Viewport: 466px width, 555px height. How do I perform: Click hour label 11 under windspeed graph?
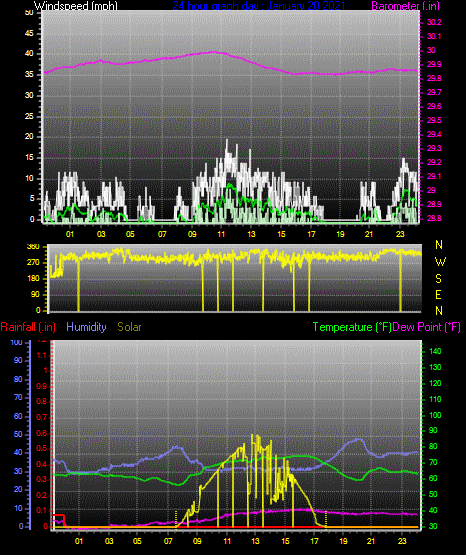(x=221, y=234)
